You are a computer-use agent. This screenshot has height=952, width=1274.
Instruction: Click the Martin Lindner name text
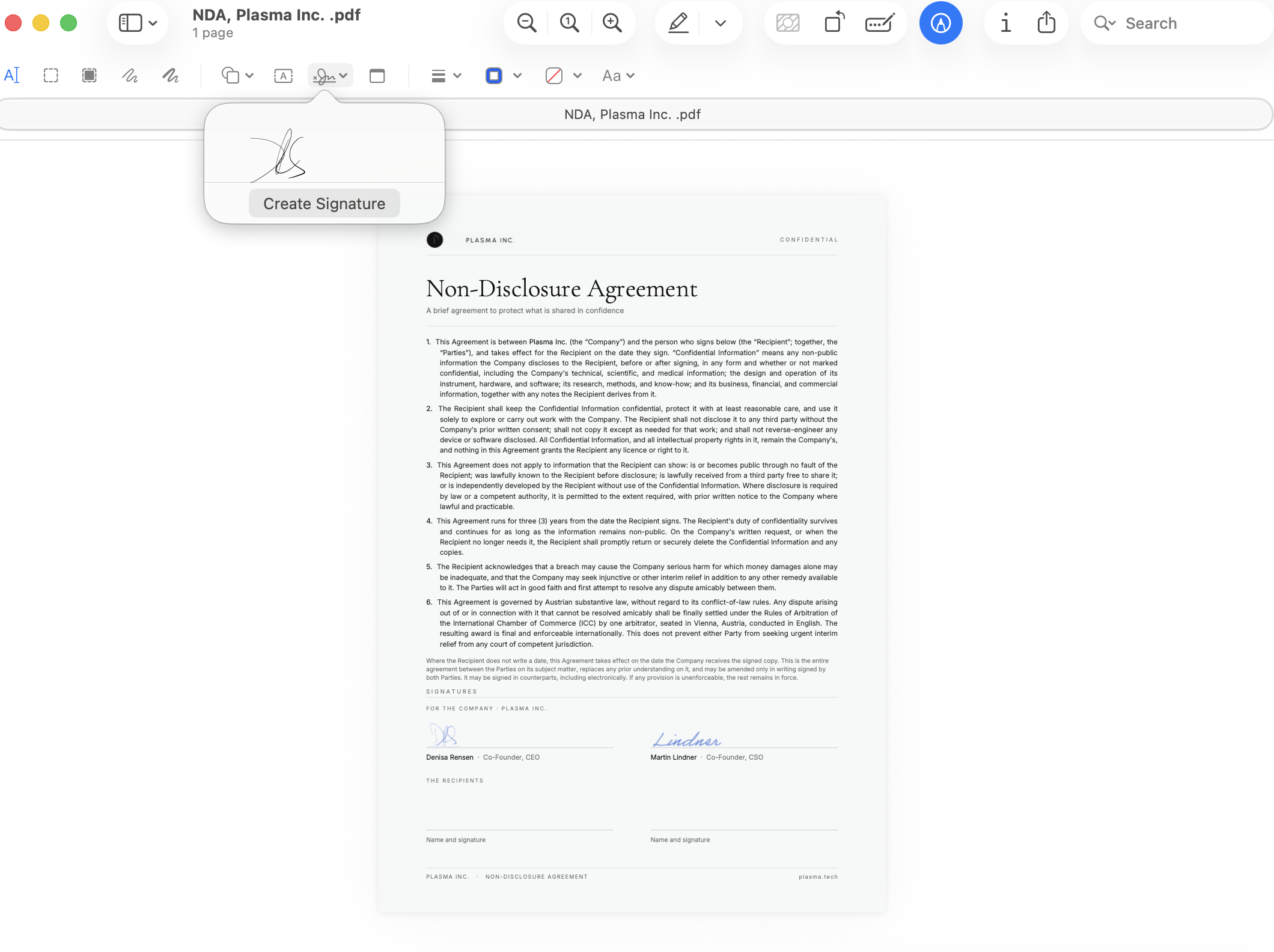(x=673, y=757)
